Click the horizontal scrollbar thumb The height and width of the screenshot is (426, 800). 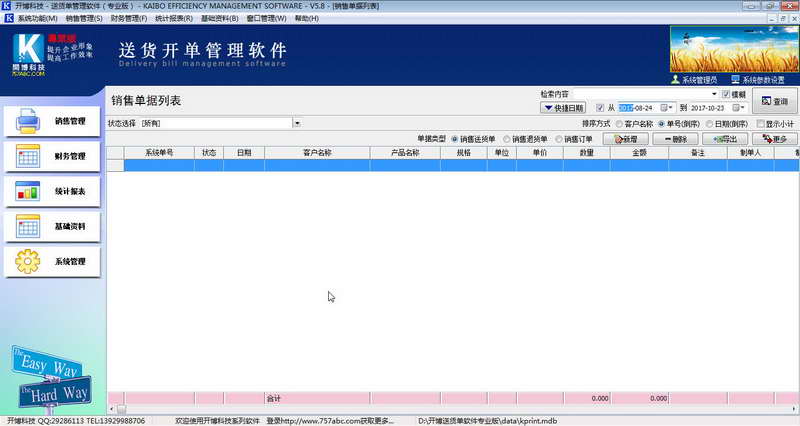point(121,409)
